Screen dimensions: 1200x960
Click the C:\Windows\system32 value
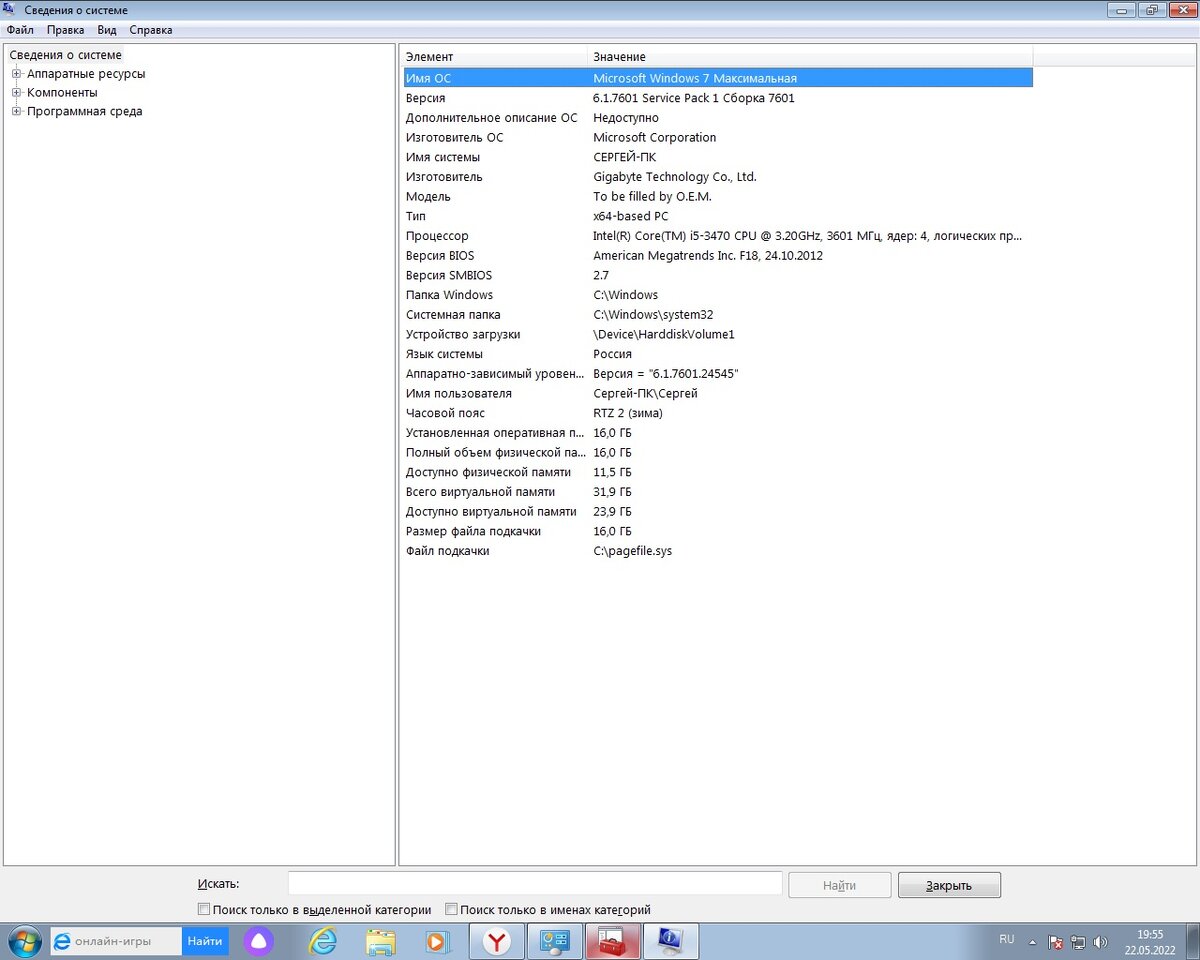[x=653, y=314]
